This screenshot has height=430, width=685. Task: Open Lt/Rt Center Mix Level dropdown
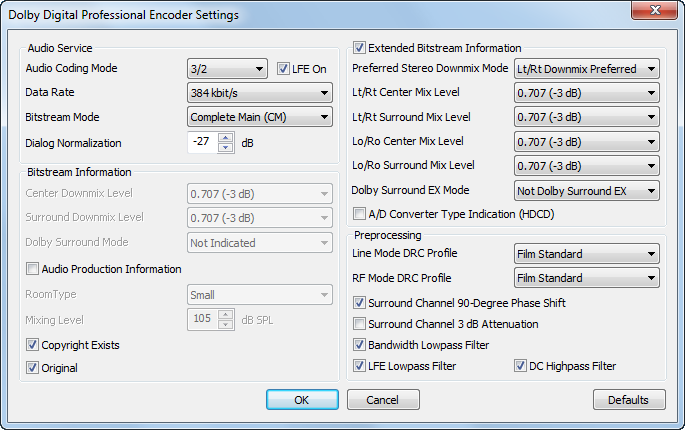click(587, 93)
